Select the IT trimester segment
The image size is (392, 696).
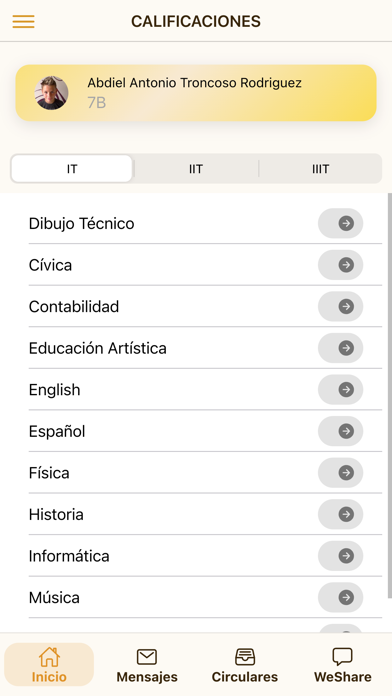tap(72, 169)
